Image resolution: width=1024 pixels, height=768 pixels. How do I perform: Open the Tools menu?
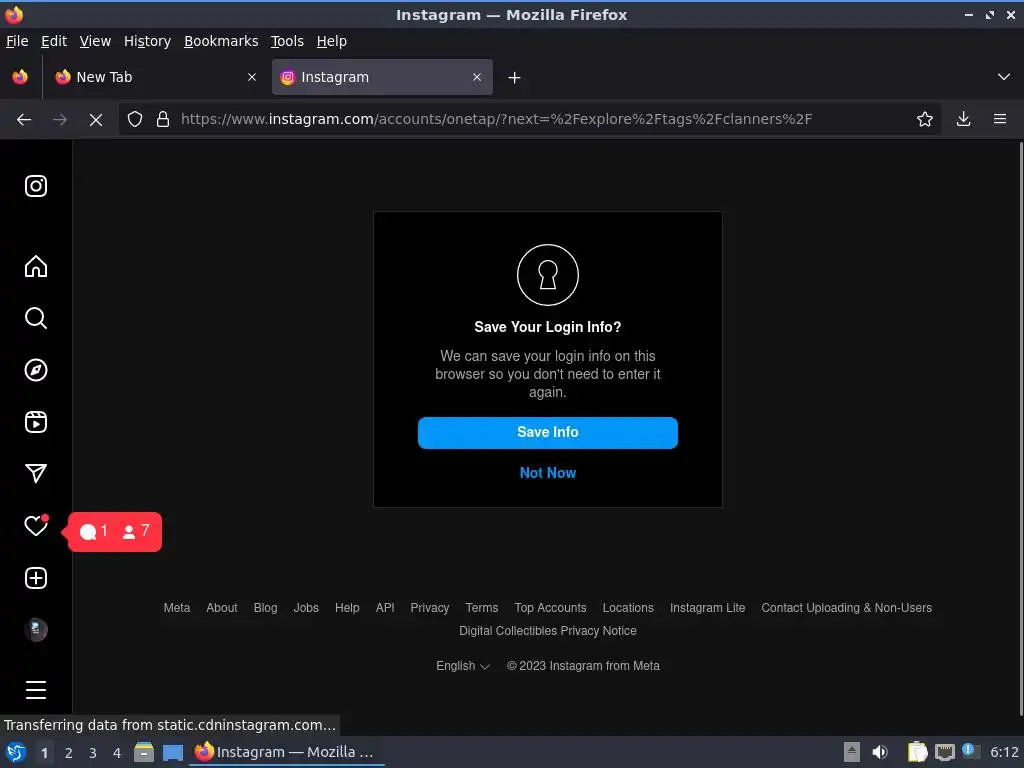(287, 41)
